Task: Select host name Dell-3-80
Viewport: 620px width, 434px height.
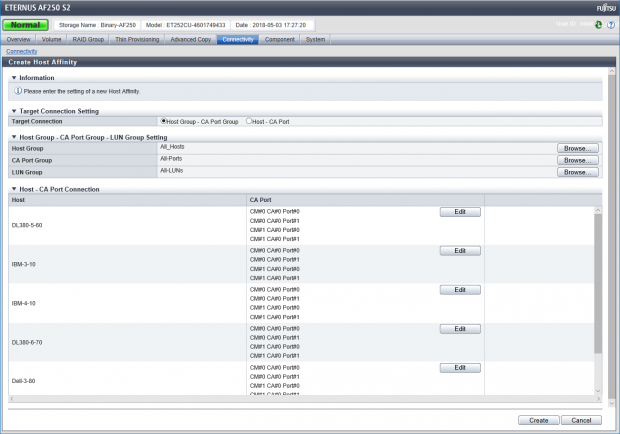Action: (23, 381)
